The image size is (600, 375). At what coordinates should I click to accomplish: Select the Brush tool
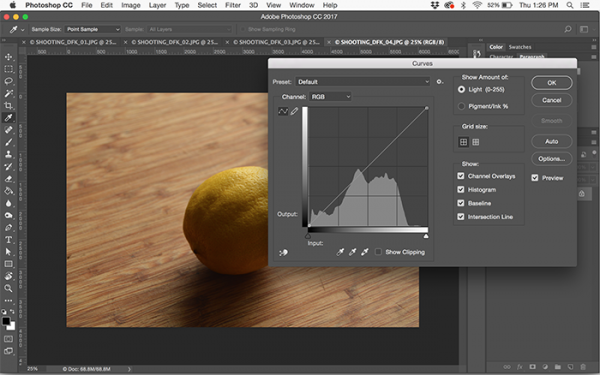(8, 142)
